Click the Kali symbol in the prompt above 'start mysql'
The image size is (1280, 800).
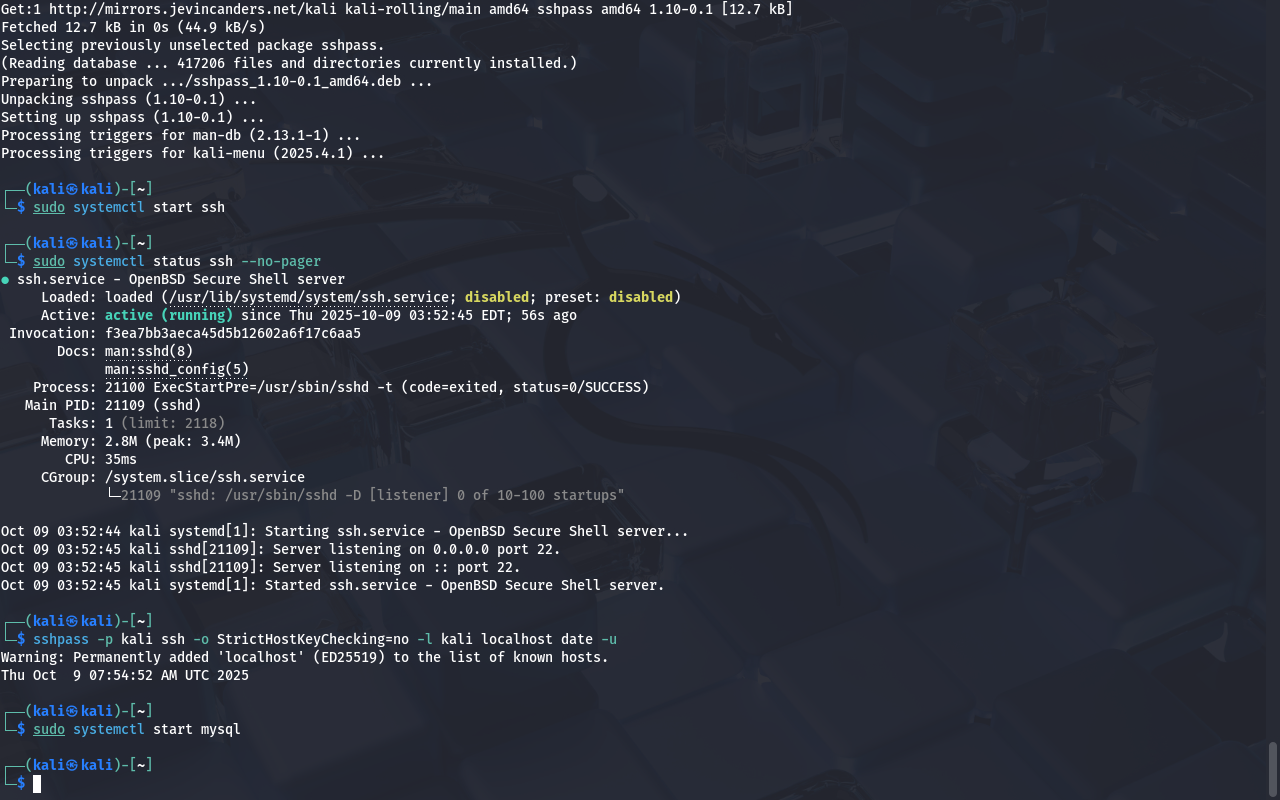(73, 711)
